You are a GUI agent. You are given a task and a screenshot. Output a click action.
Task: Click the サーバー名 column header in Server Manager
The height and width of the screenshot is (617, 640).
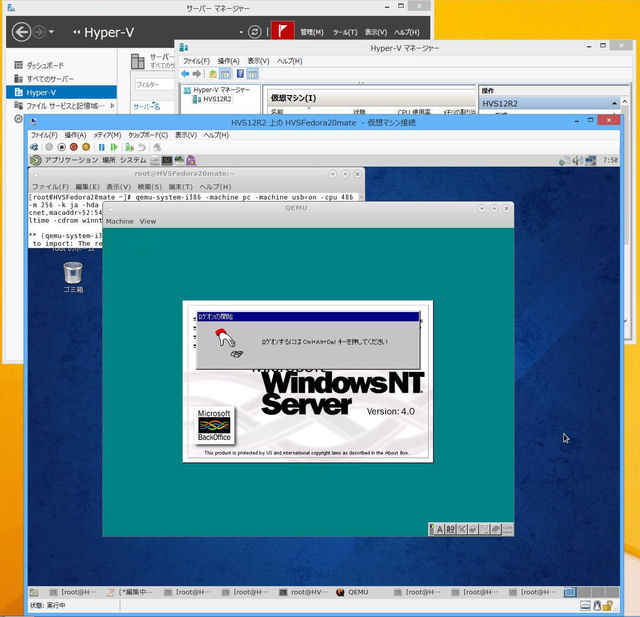click(147, 107)
